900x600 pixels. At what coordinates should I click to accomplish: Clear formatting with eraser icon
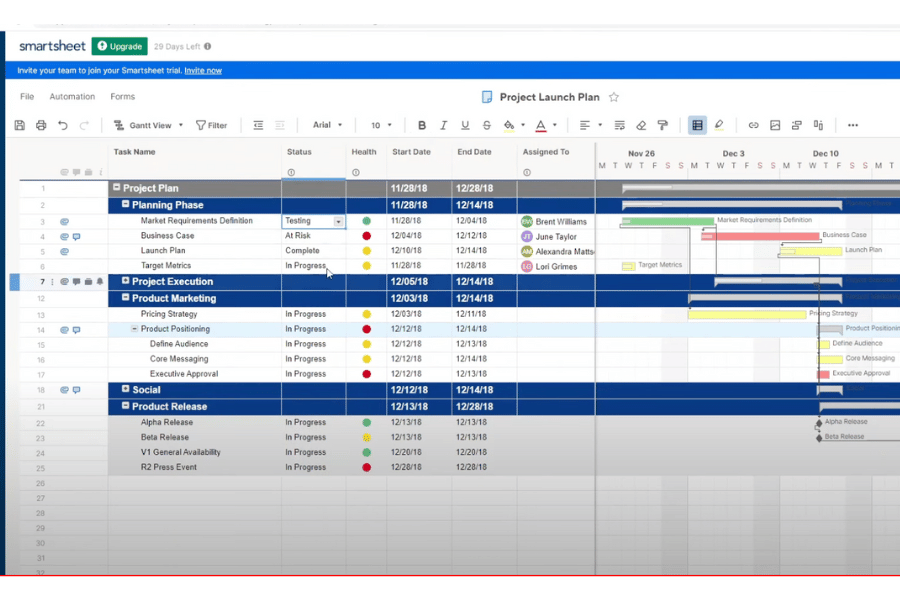(x=641, y=125)
